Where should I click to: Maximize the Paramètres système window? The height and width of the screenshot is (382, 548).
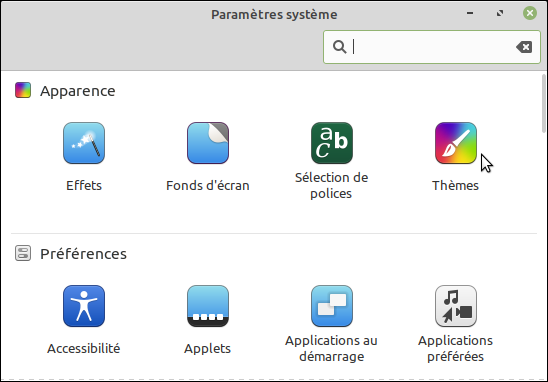(500, 13)
